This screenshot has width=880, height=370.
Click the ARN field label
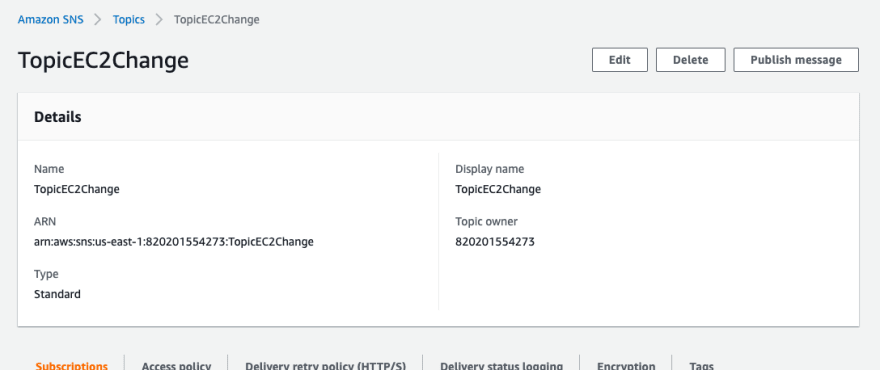[x=45, y=221]
